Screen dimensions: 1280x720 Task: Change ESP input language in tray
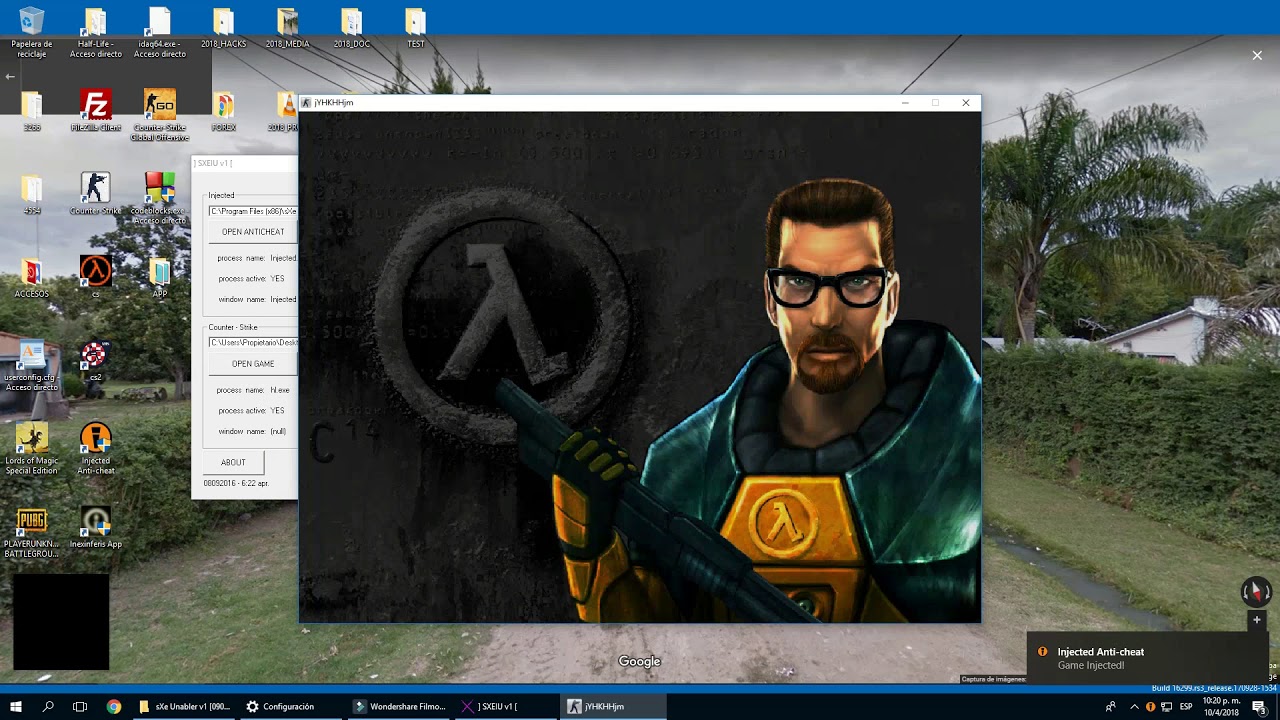click(x=1186, y=707)
